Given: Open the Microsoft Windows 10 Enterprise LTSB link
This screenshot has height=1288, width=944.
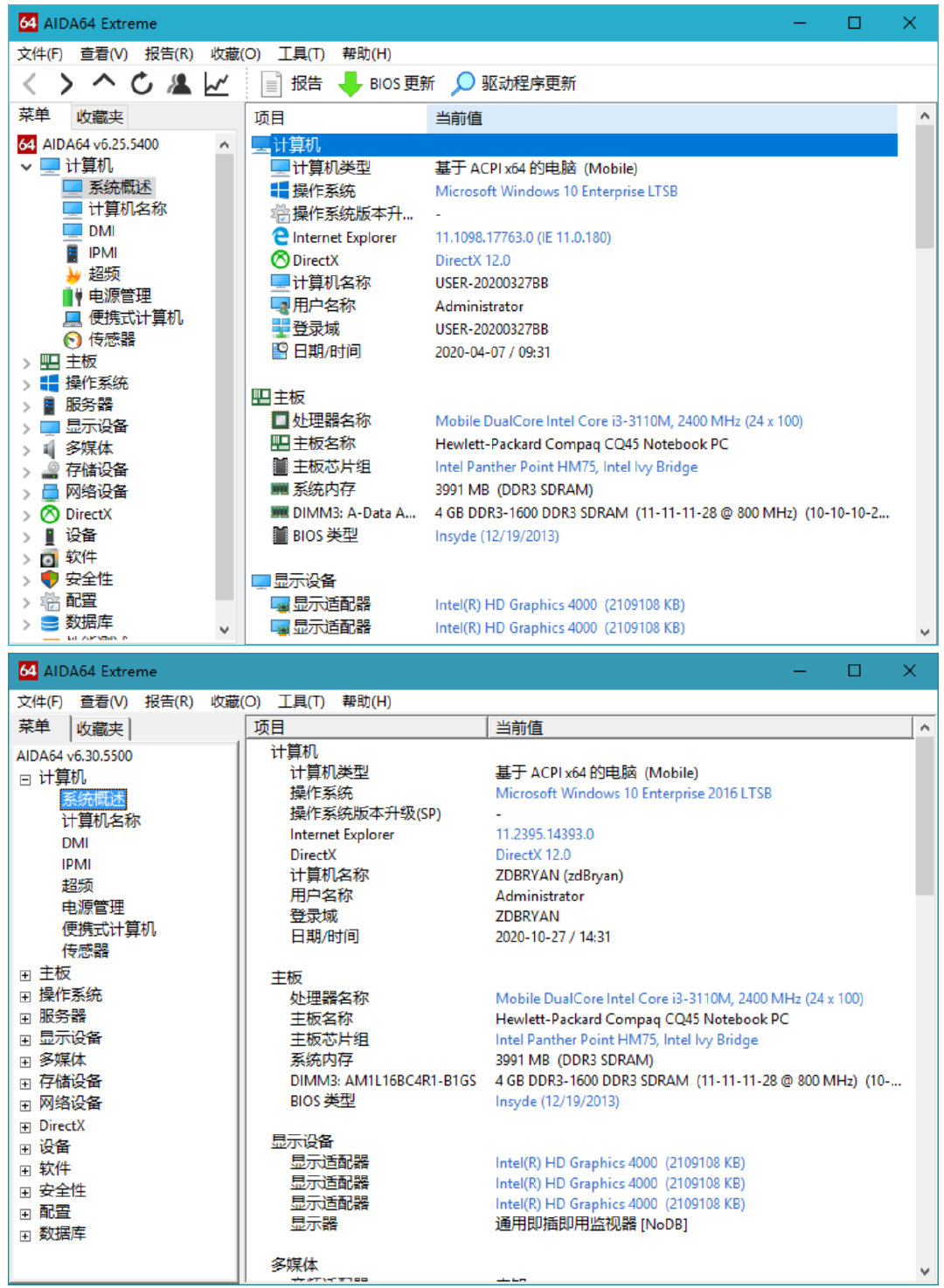Looking at the screenshot, I should tap(556, 191).
